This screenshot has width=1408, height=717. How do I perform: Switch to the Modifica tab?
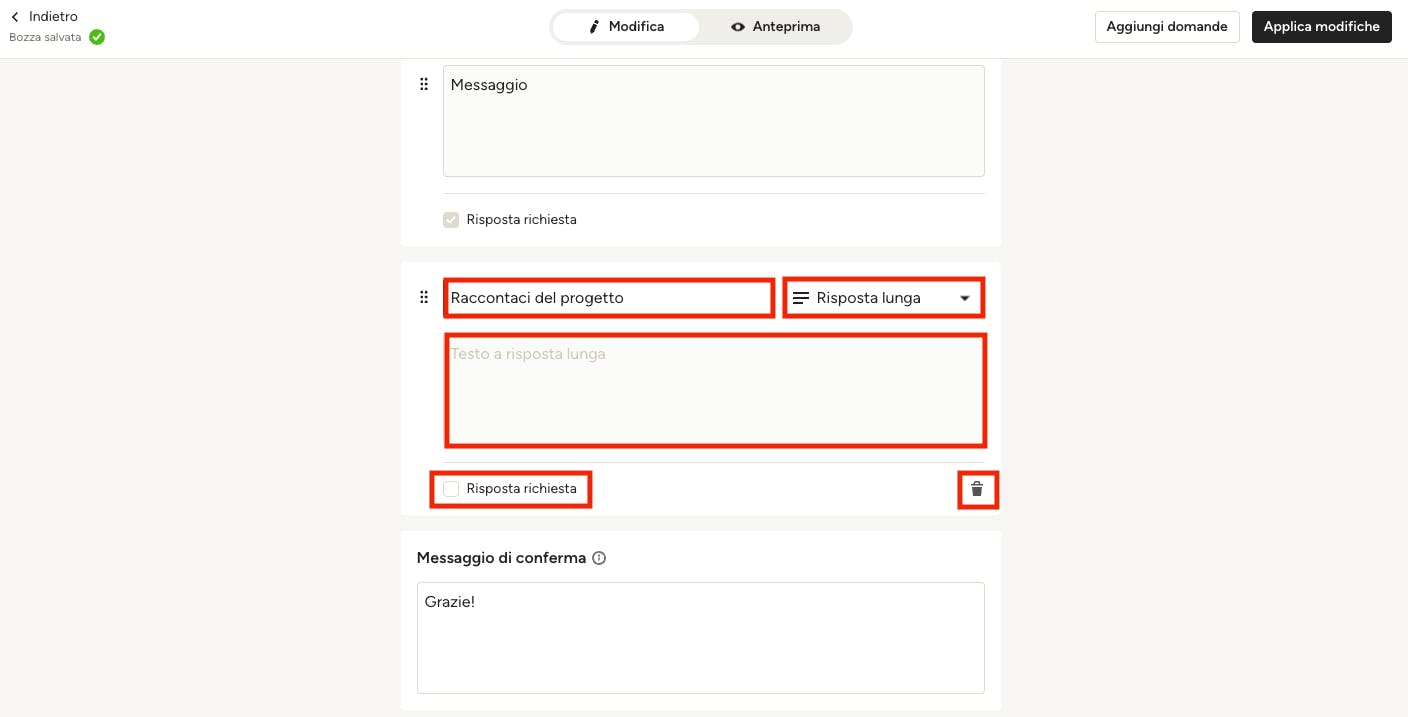pyautogui.click(x=626, y=27)
